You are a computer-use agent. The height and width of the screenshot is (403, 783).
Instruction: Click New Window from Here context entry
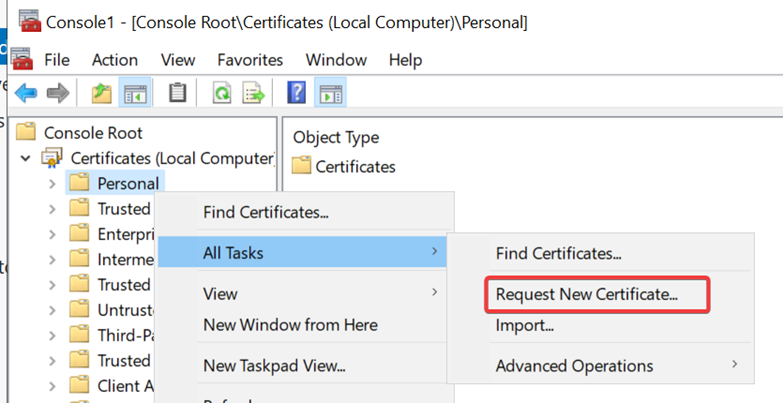pos(290,325)
